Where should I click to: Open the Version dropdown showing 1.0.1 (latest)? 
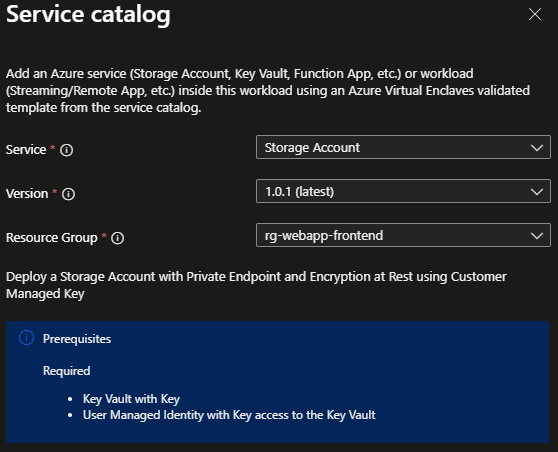[403, 191]
